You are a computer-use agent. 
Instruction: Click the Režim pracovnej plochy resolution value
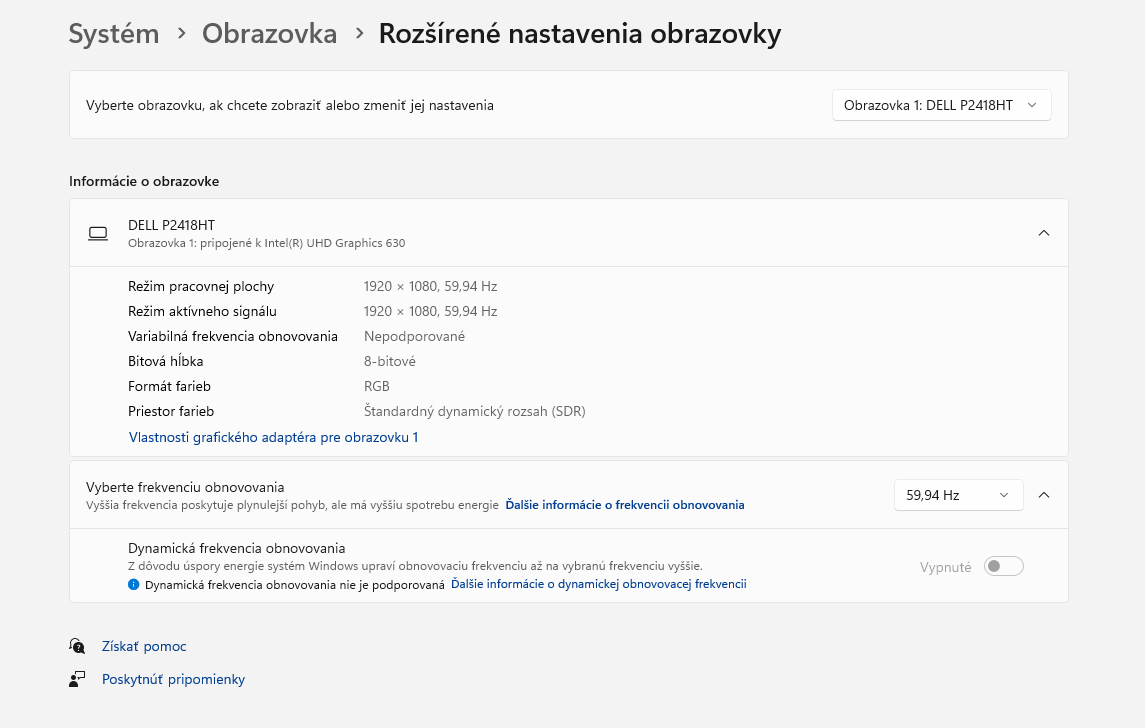tap(430, 286)
